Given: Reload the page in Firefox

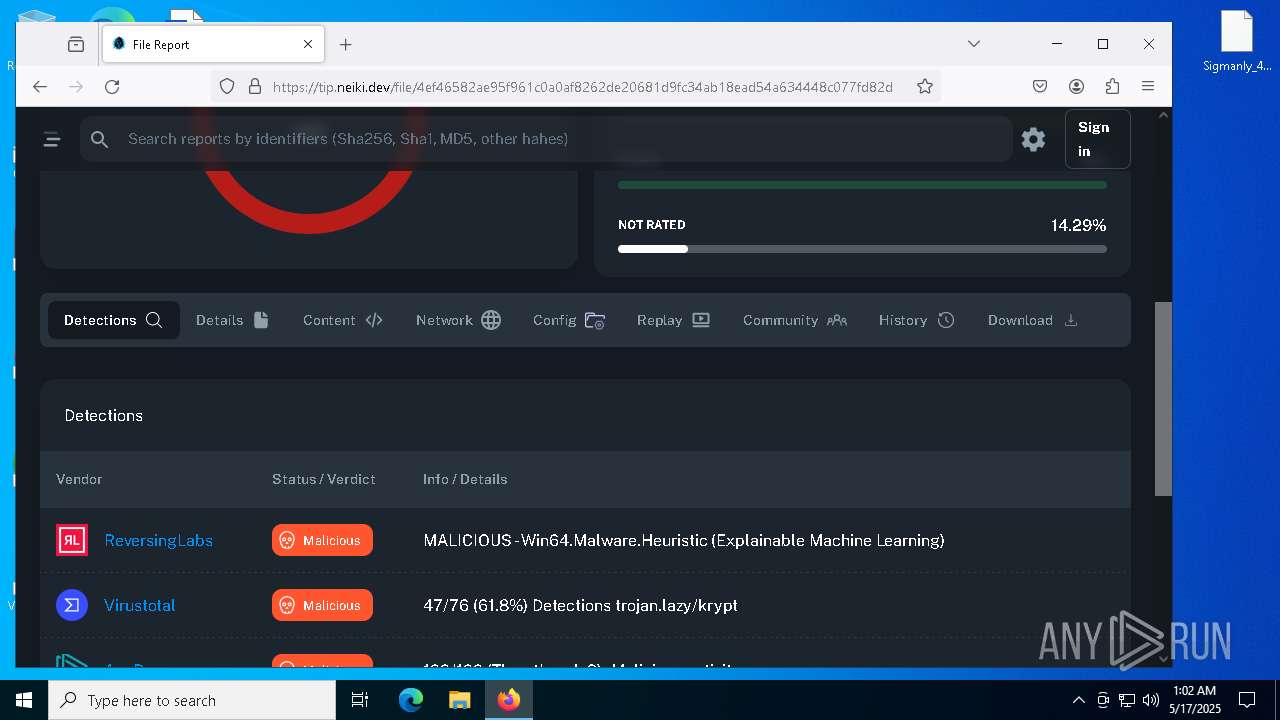Looking at the screenshot, I should 112,87.
